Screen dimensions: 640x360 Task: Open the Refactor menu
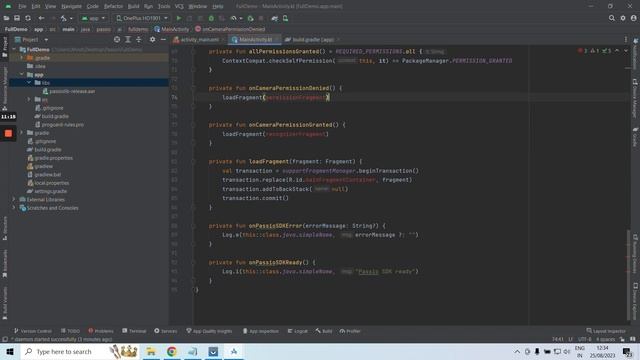[x=113, y=7]
